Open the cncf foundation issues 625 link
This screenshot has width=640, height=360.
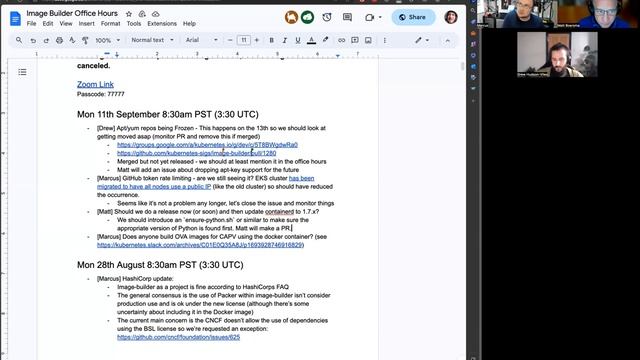click(x=178, y=337)
